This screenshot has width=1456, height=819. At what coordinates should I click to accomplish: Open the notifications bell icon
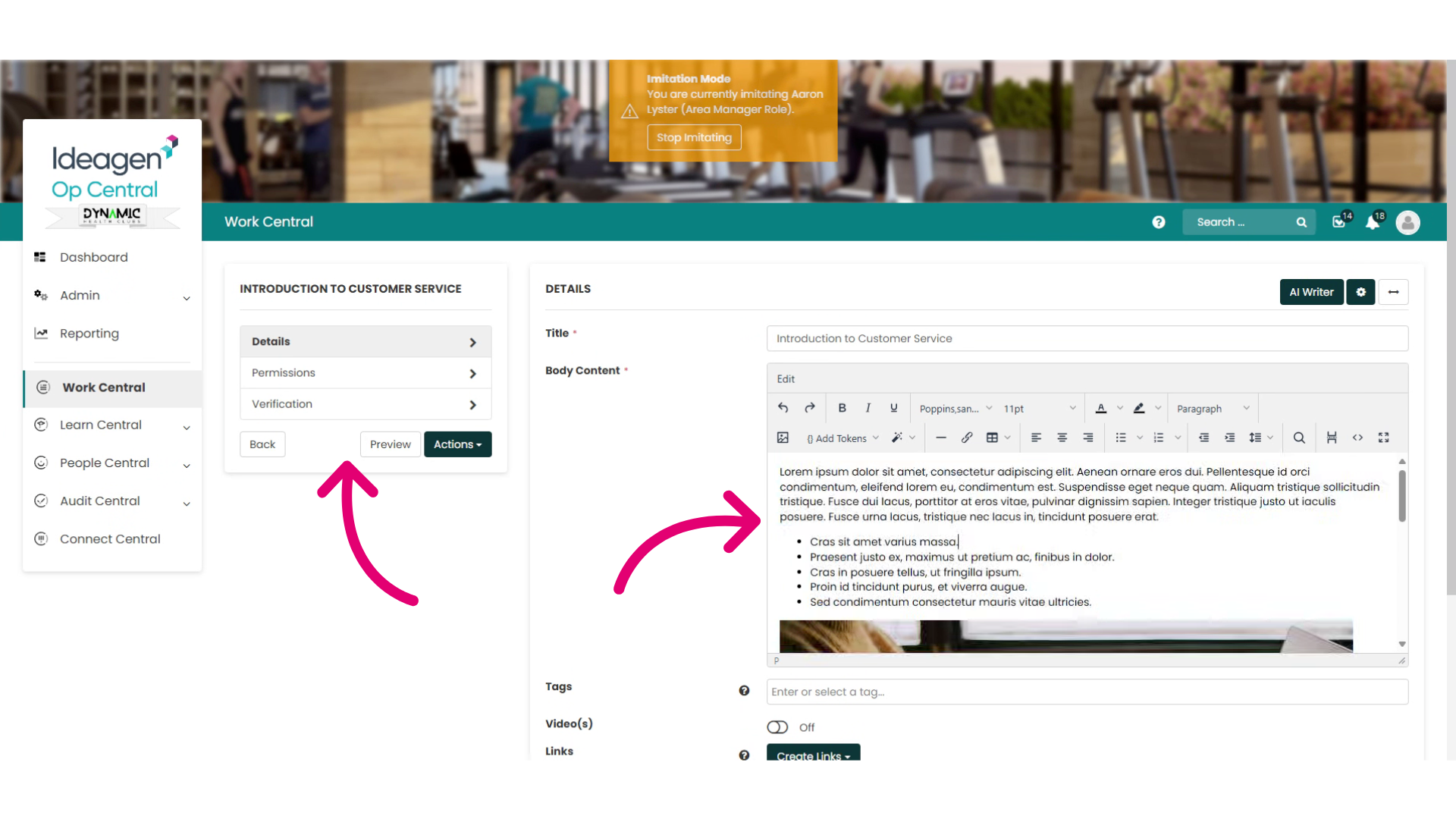tap(1373, 222)
